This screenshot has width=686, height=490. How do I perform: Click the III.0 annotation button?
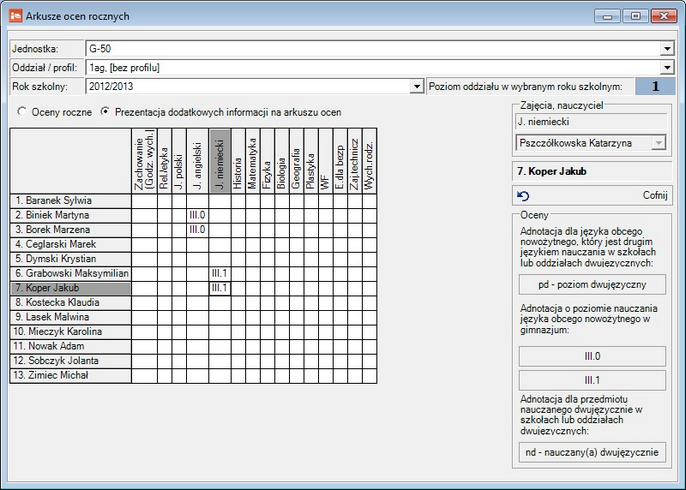(592, 356)
